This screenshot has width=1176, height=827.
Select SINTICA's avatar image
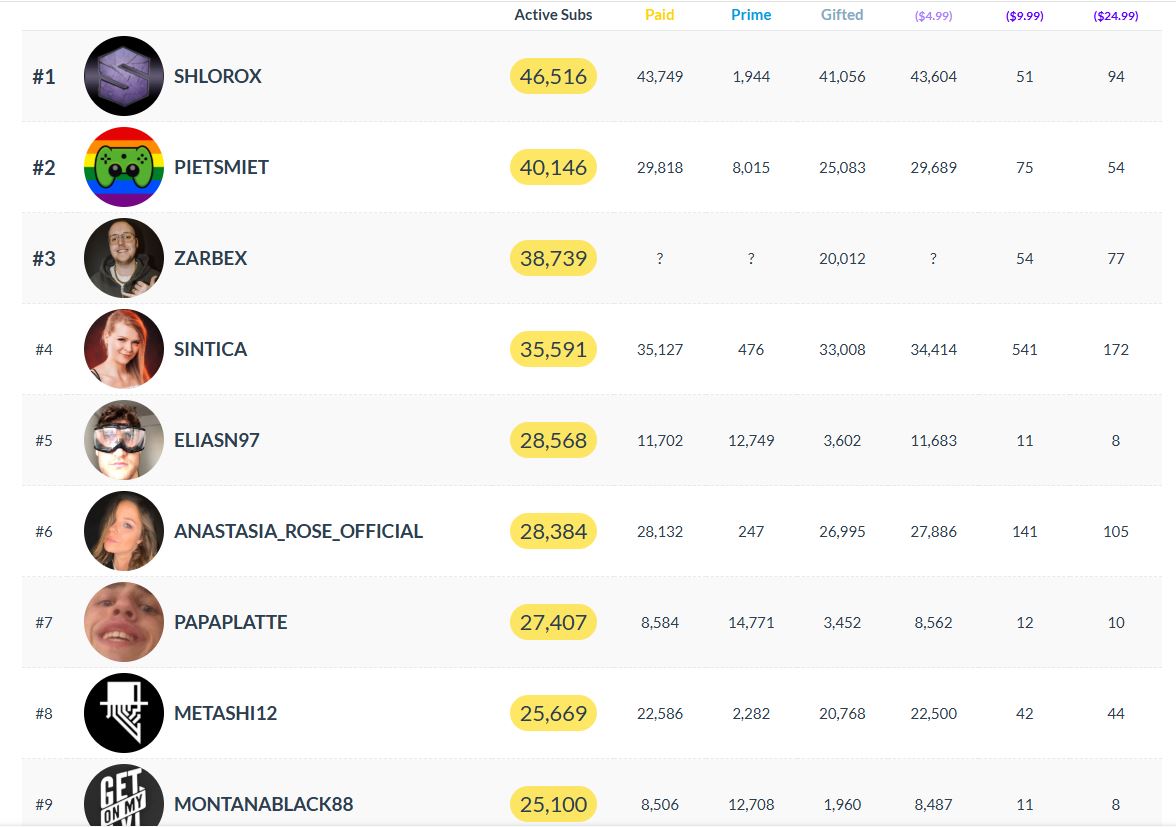click(x=123, y=349)
